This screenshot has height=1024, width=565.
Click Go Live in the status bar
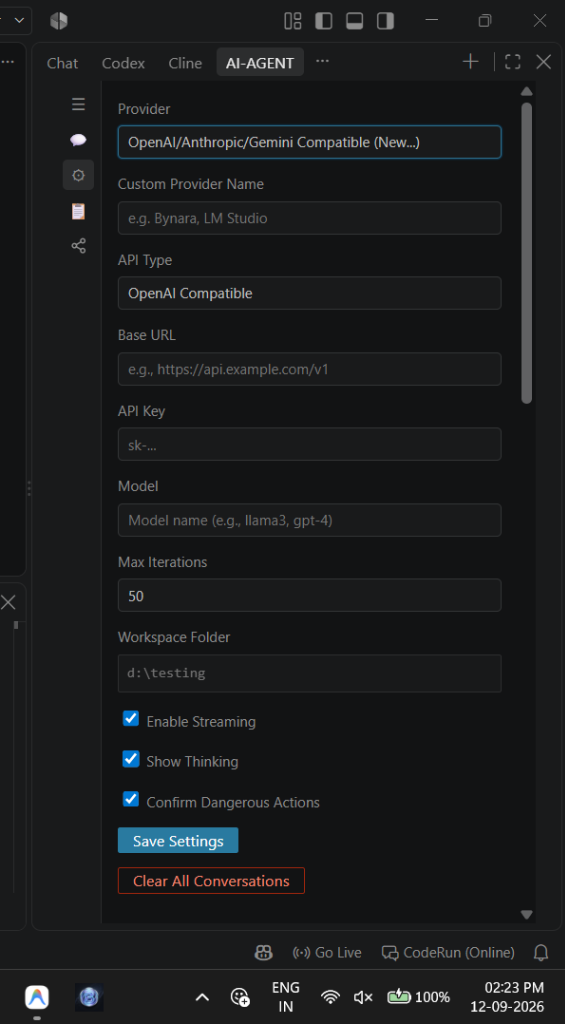pyautogui.click(x=327, y=953)
